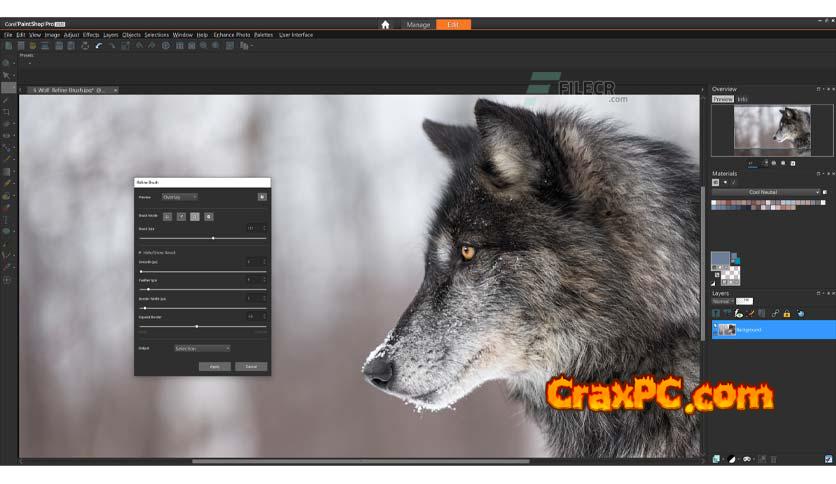Screen dimensions: 836x484
Task: Click the Home icon in the top bar
Action: (385, 24)
